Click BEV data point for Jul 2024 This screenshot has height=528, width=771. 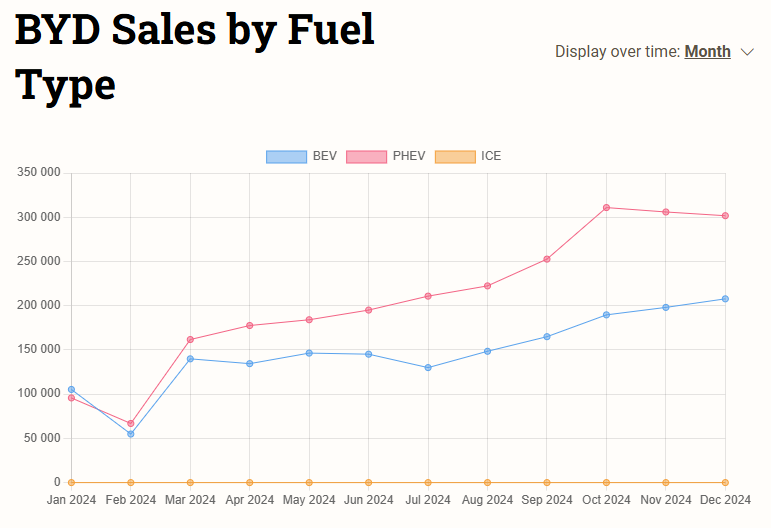428,368
